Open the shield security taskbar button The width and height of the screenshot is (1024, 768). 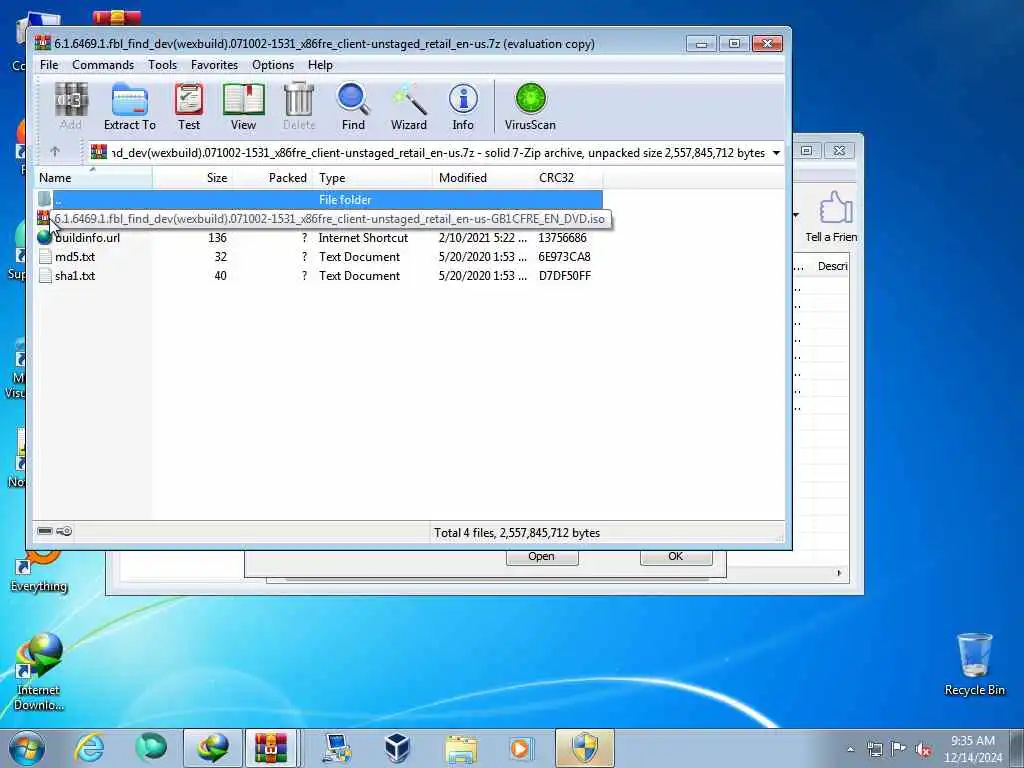point(584,748)
